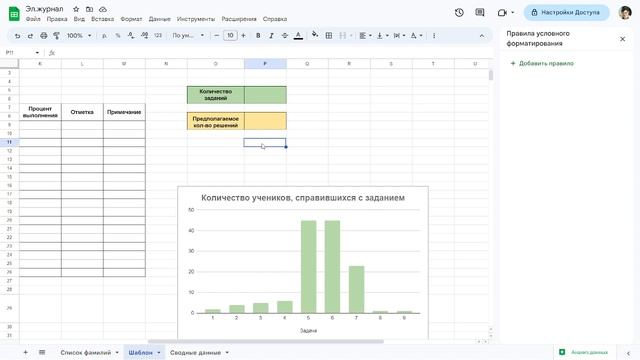Open the Google account avatar
The width and height of the screenshot is (640, 360).
coord(625,13)
